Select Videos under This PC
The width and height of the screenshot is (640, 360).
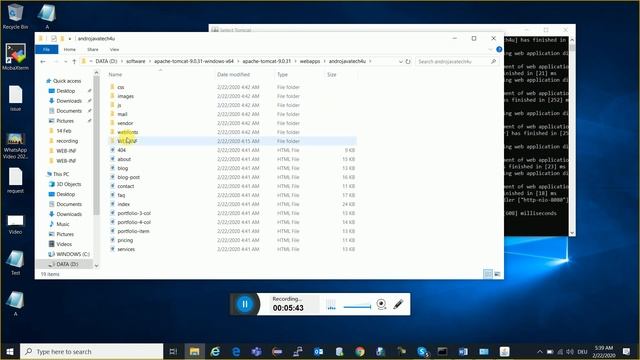(x=64, y=244)
